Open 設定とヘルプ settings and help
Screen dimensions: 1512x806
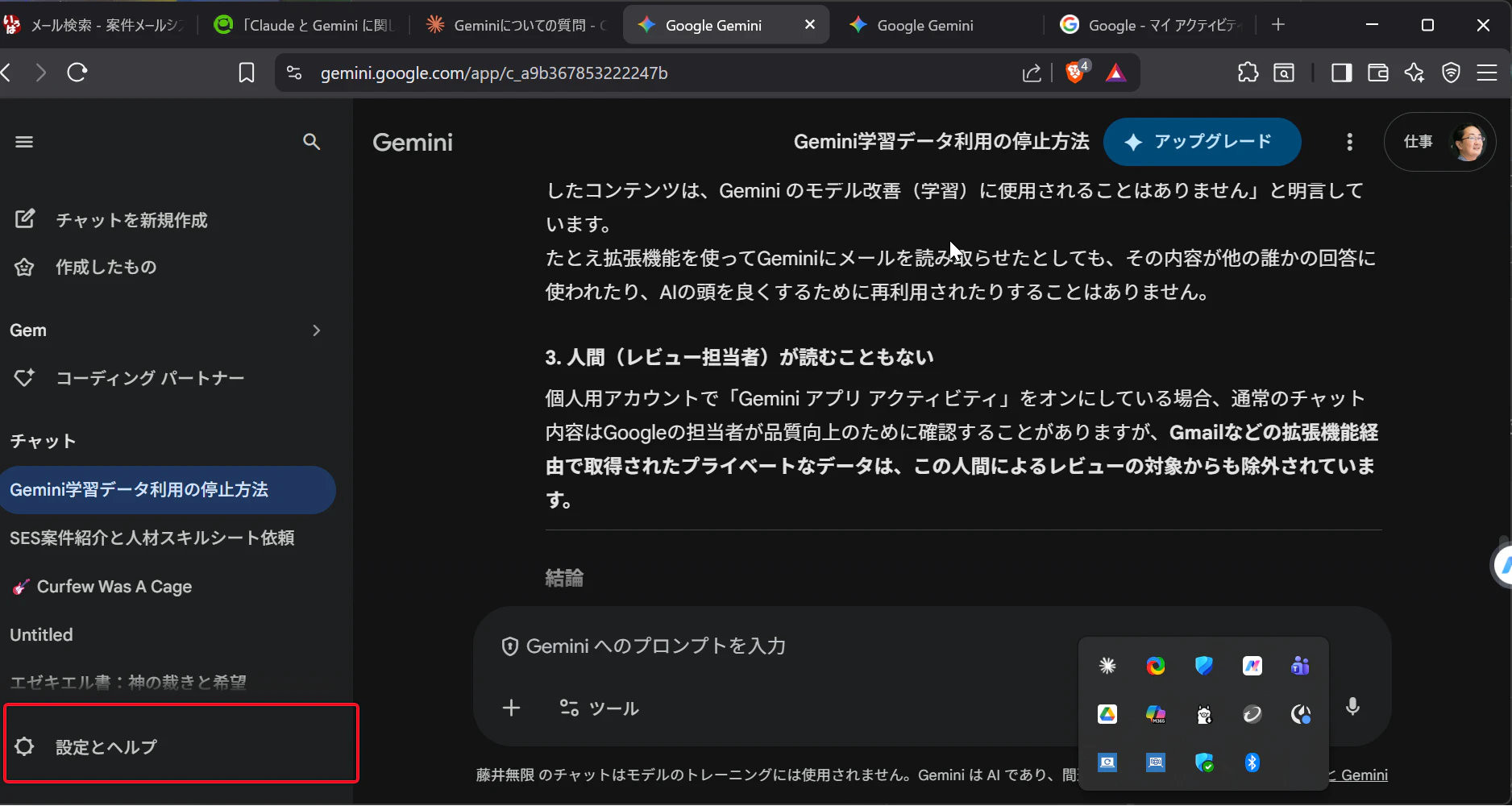pos(181,744)
